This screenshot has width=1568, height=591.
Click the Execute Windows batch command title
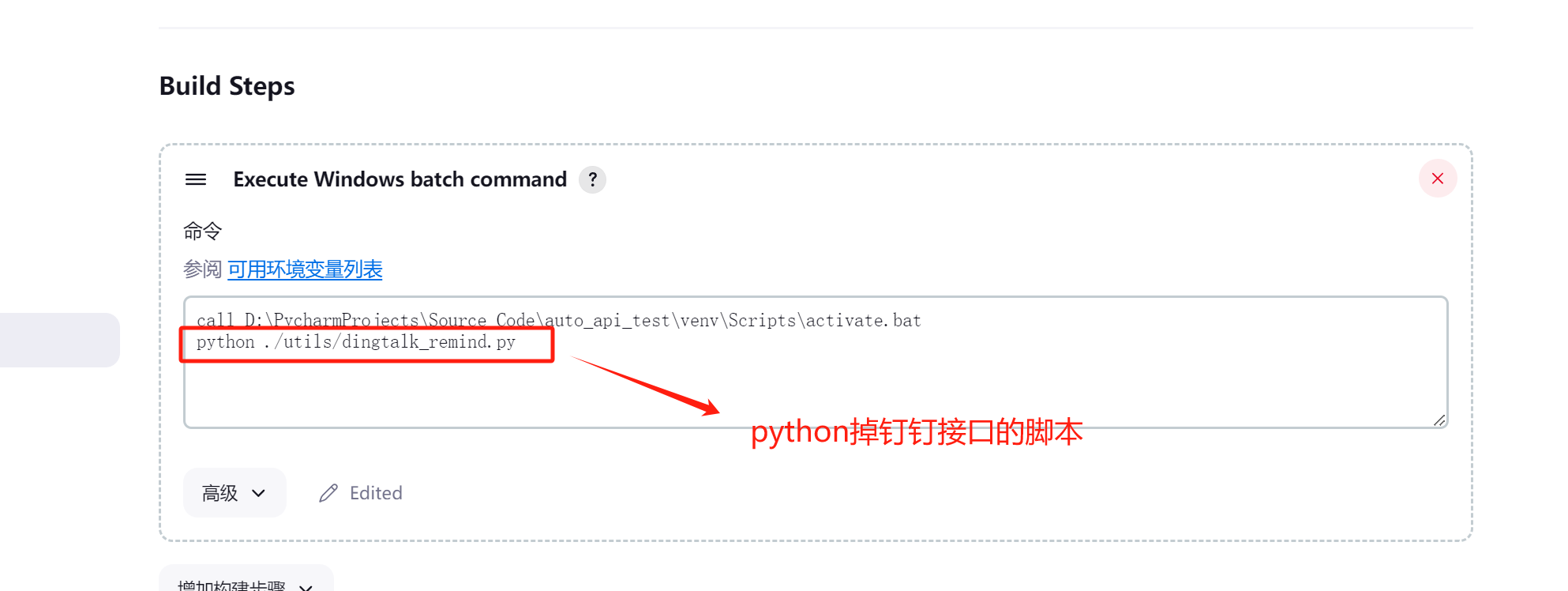pos(400,179)
